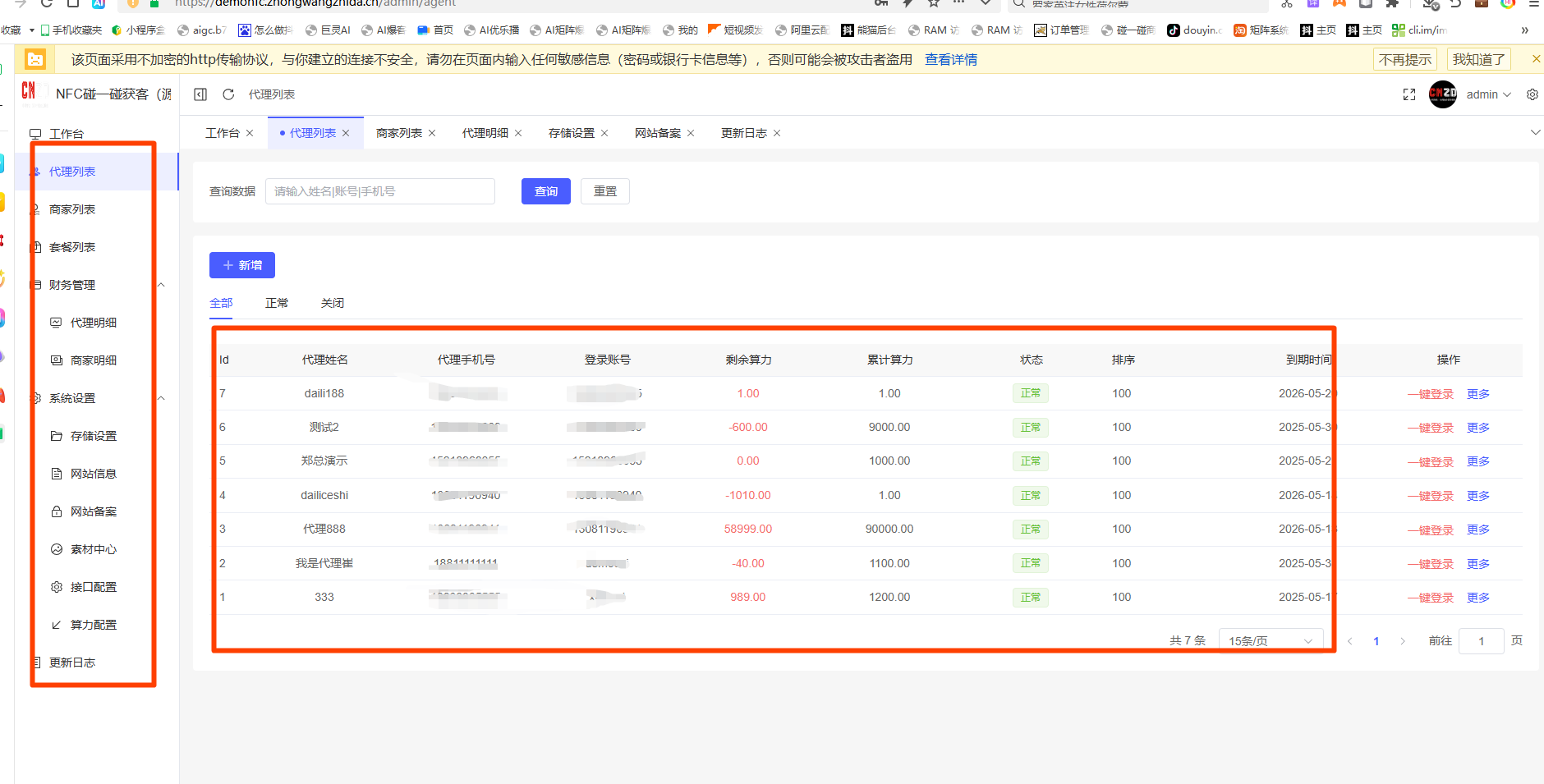Viewport: 1544px width, 784px height.
Task: Collapse the 财务管理 menu group
Action: [x=161, y=285]
